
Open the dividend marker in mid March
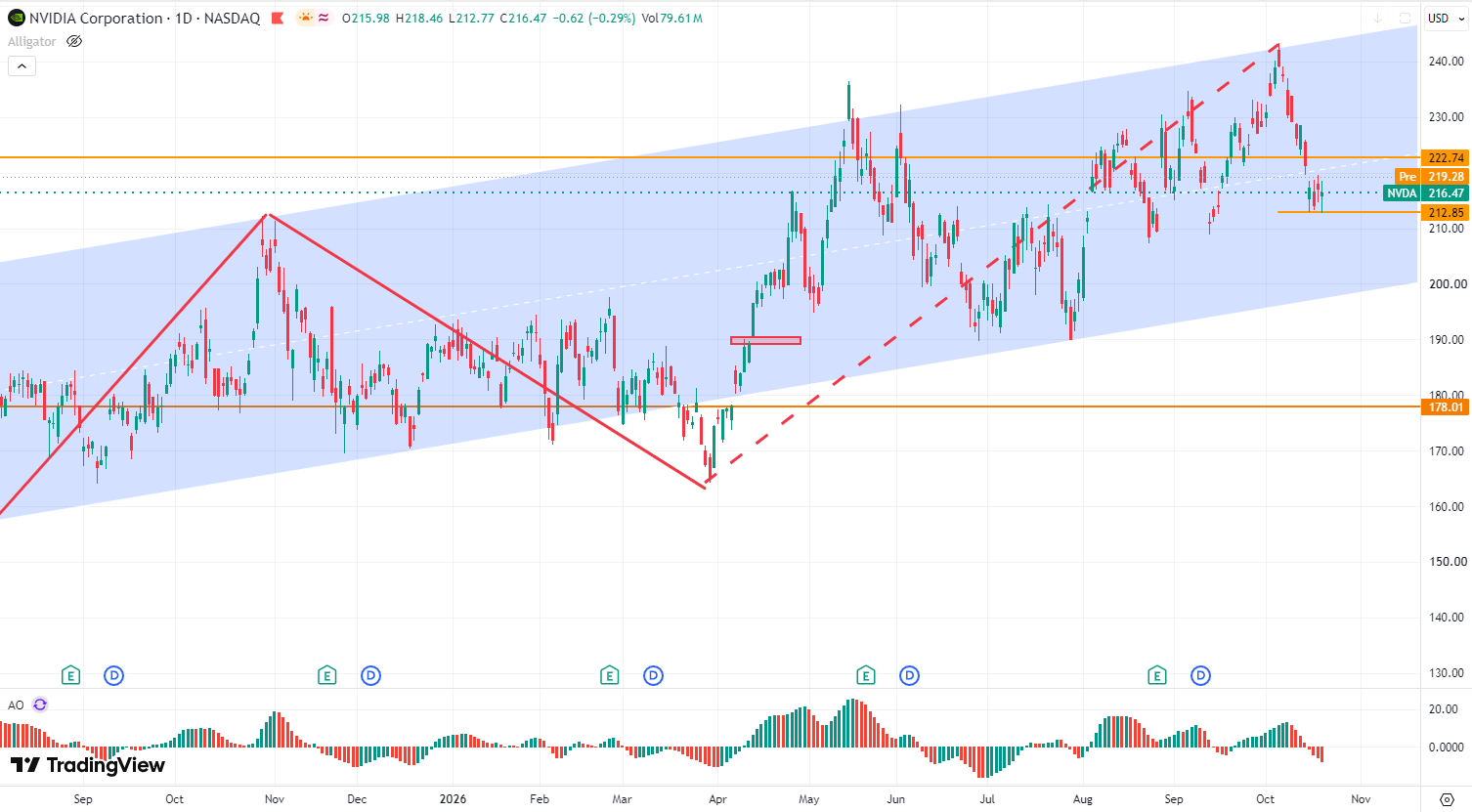tap(653, 675)
